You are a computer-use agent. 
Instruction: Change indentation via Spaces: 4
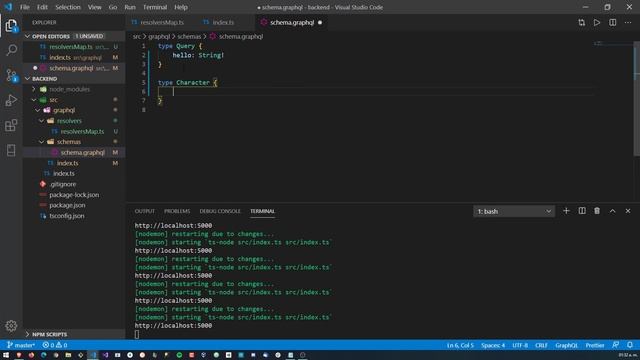pos(493,345)
